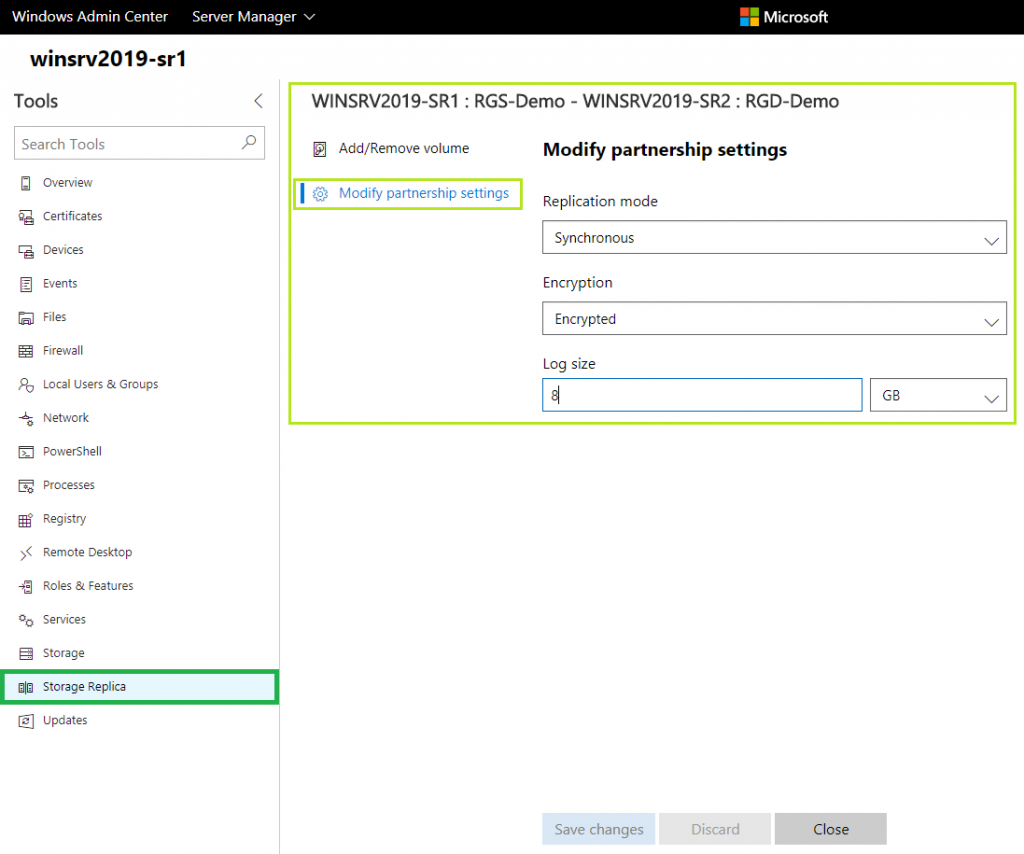This screenshot has height=854, width=1024.
Task: Select the Certificates sidebar icon
Action: pyautogui.click(x=25, y=216)
